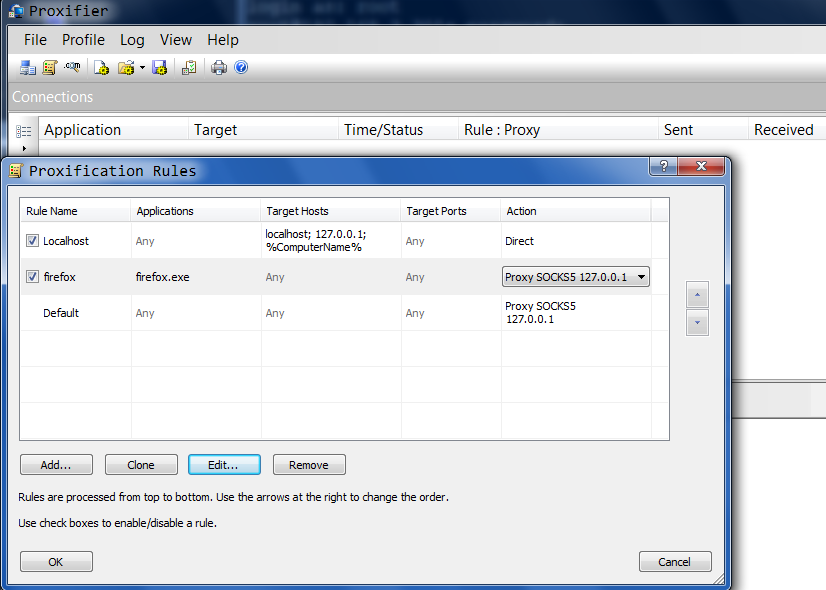Select the Default rule row name

point(61,313)
